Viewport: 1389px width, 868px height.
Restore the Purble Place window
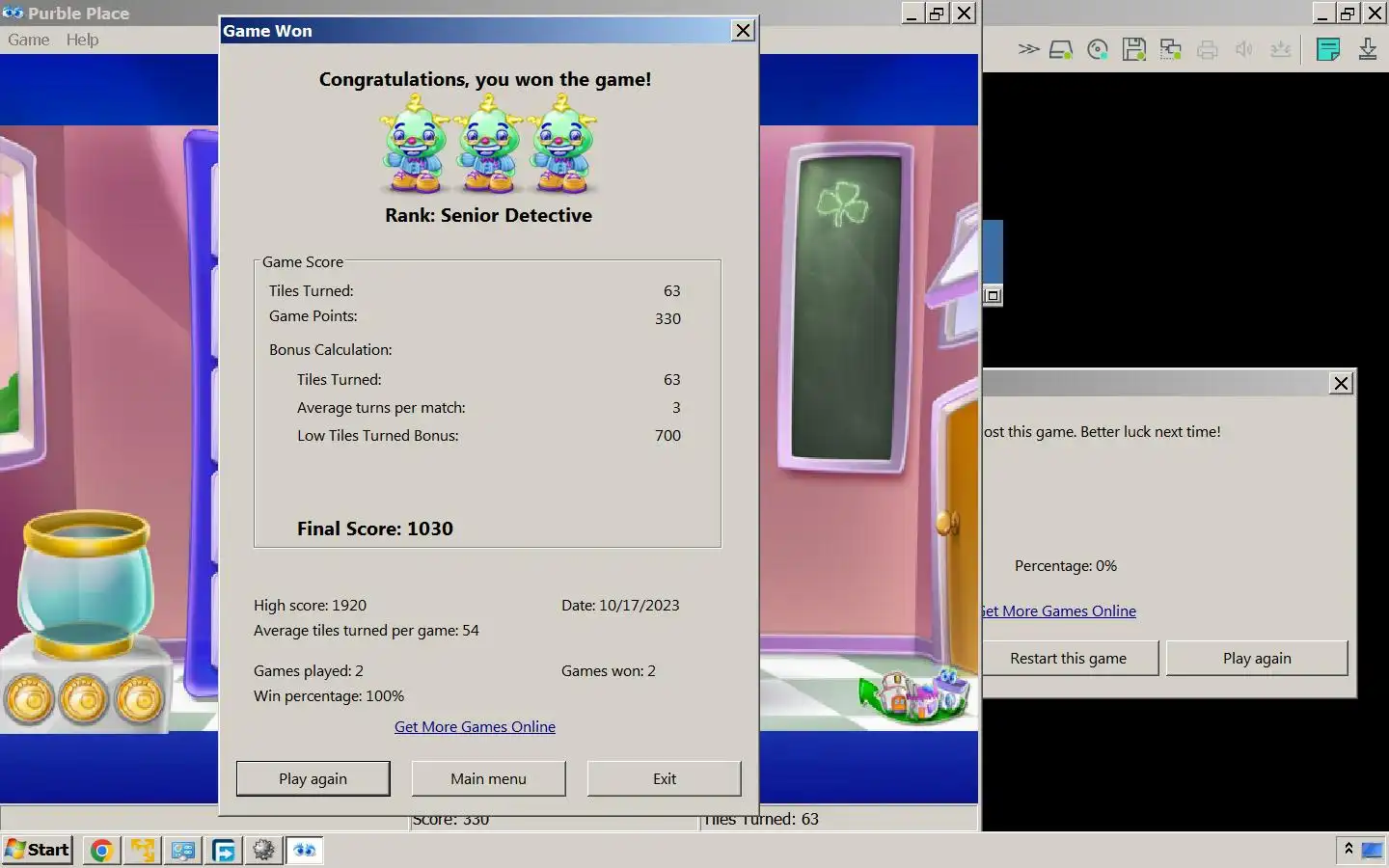[938, 13]
